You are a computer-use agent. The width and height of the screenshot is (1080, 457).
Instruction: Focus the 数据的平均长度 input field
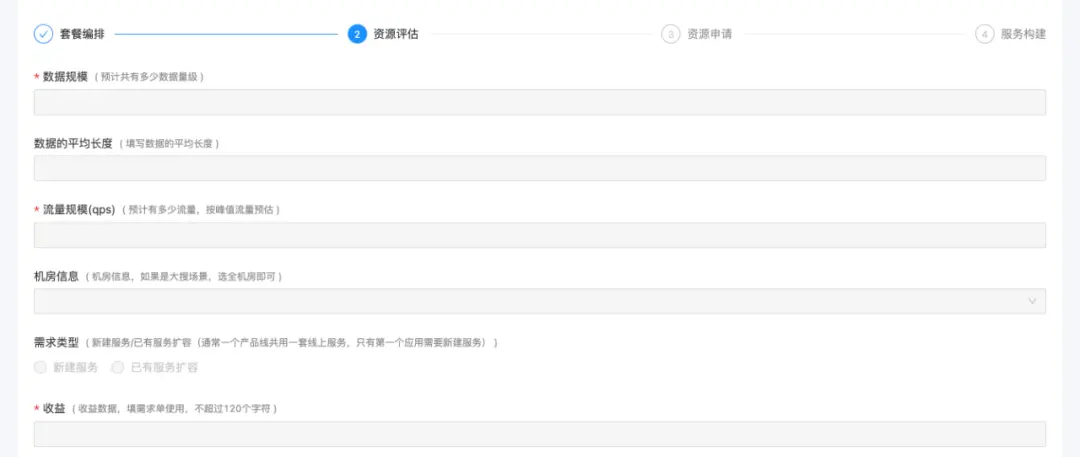[540, 168]
